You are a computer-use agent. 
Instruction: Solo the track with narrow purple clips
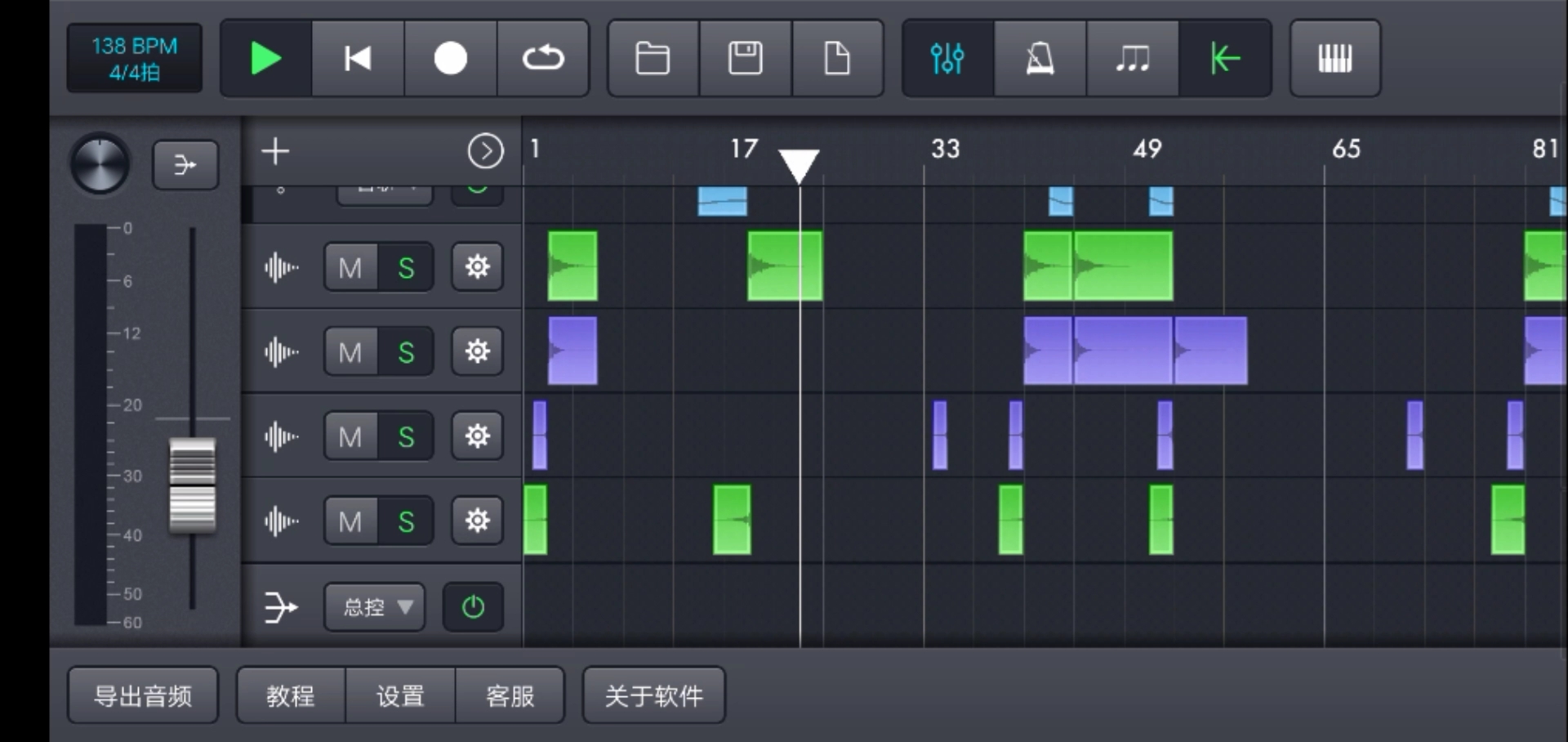click(x=406, y=436)
